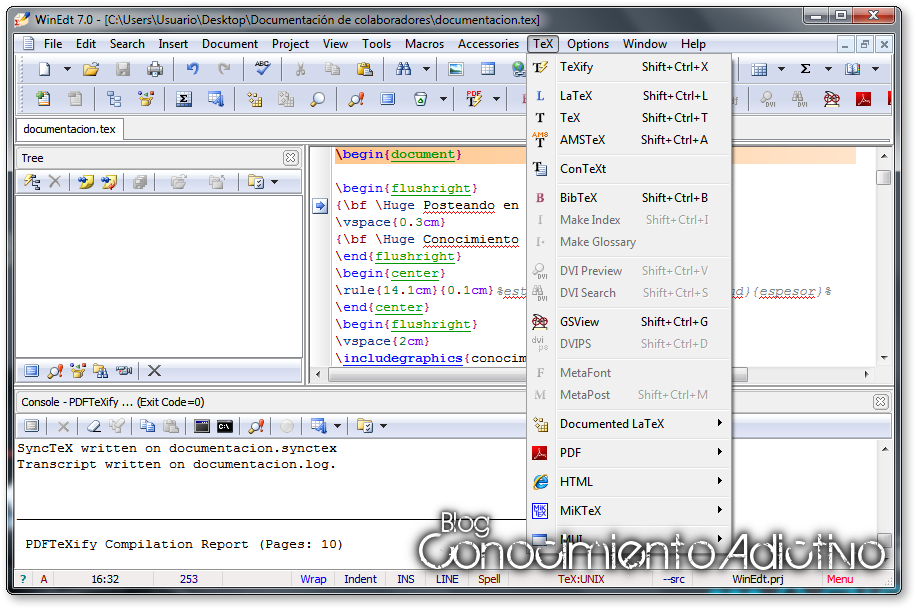Click the build tree icon in Tree toolbar
Image resolution: width=916 pixels, height=609 pixels.
point(32,182)
